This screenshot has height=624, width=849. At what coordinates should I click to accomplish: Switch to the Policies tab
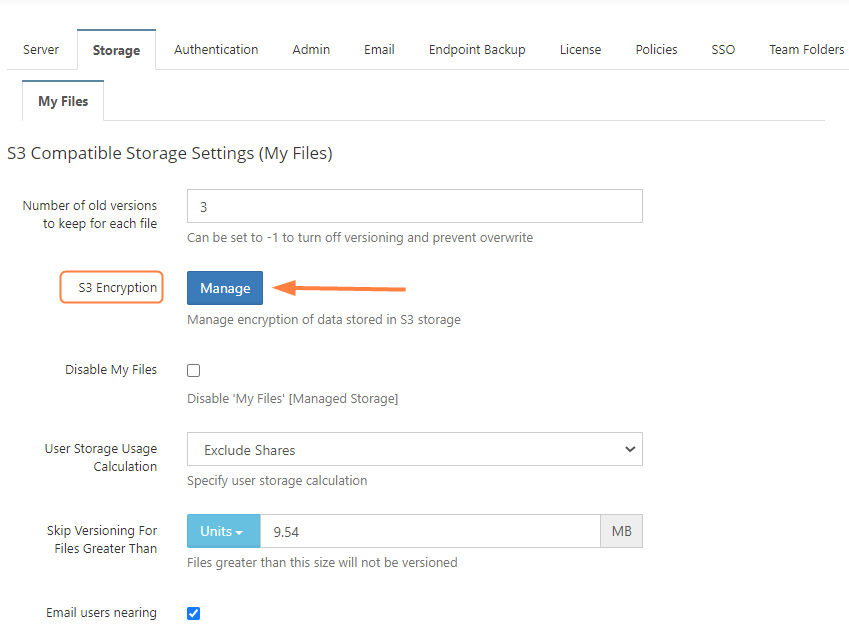[x=656, y=49]
